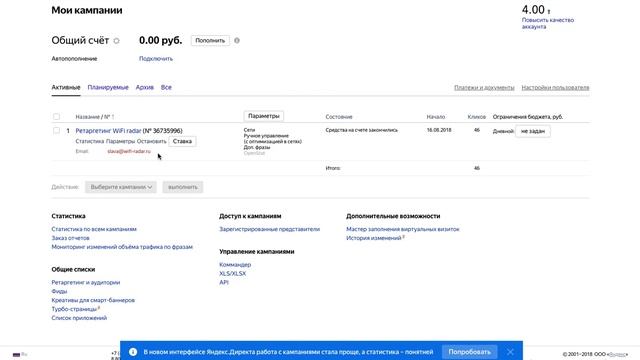
Task: Click the language flag icon at bottom left
Action: coord(16,354)
